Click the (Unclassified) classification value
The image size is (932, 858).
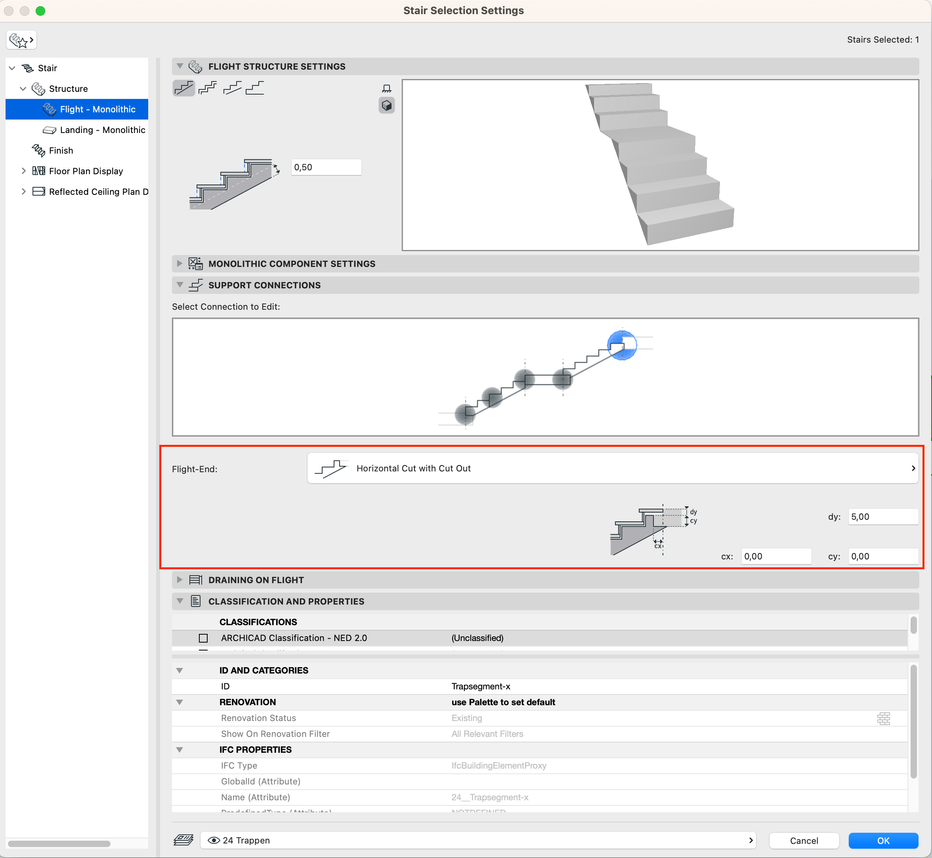click(x=477, y=638)
